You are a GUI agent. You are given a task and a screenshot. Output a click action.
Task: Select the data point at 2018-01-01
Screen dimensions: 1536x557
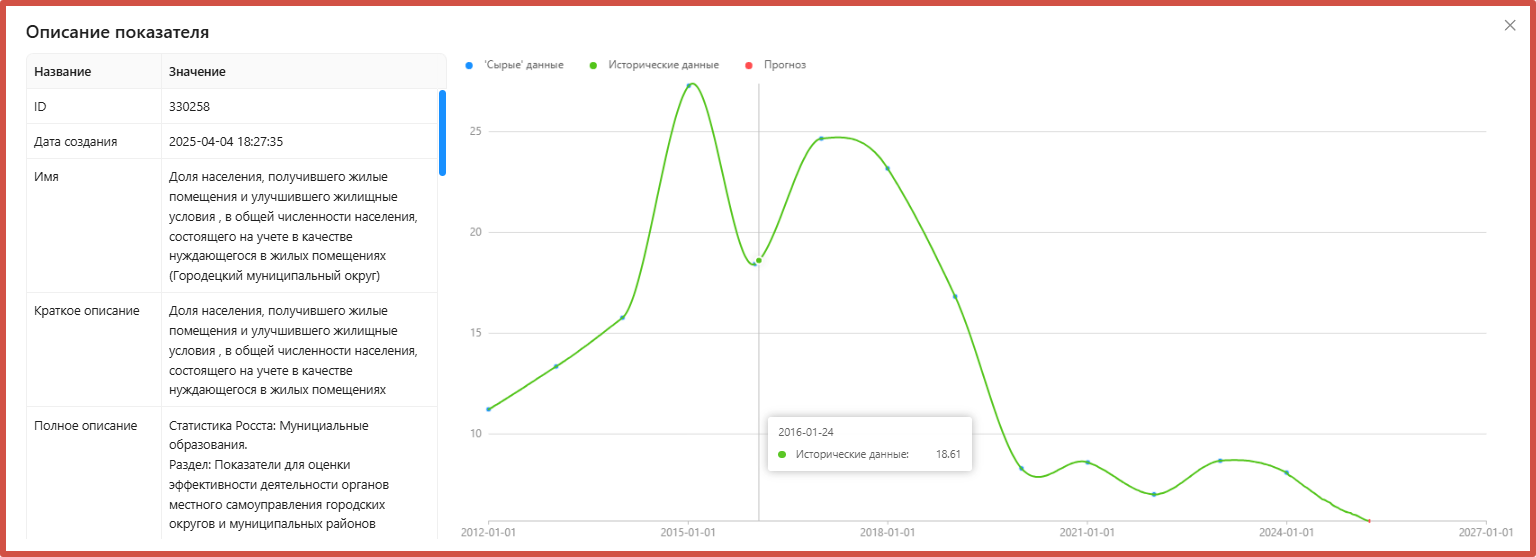pos(887,168)
